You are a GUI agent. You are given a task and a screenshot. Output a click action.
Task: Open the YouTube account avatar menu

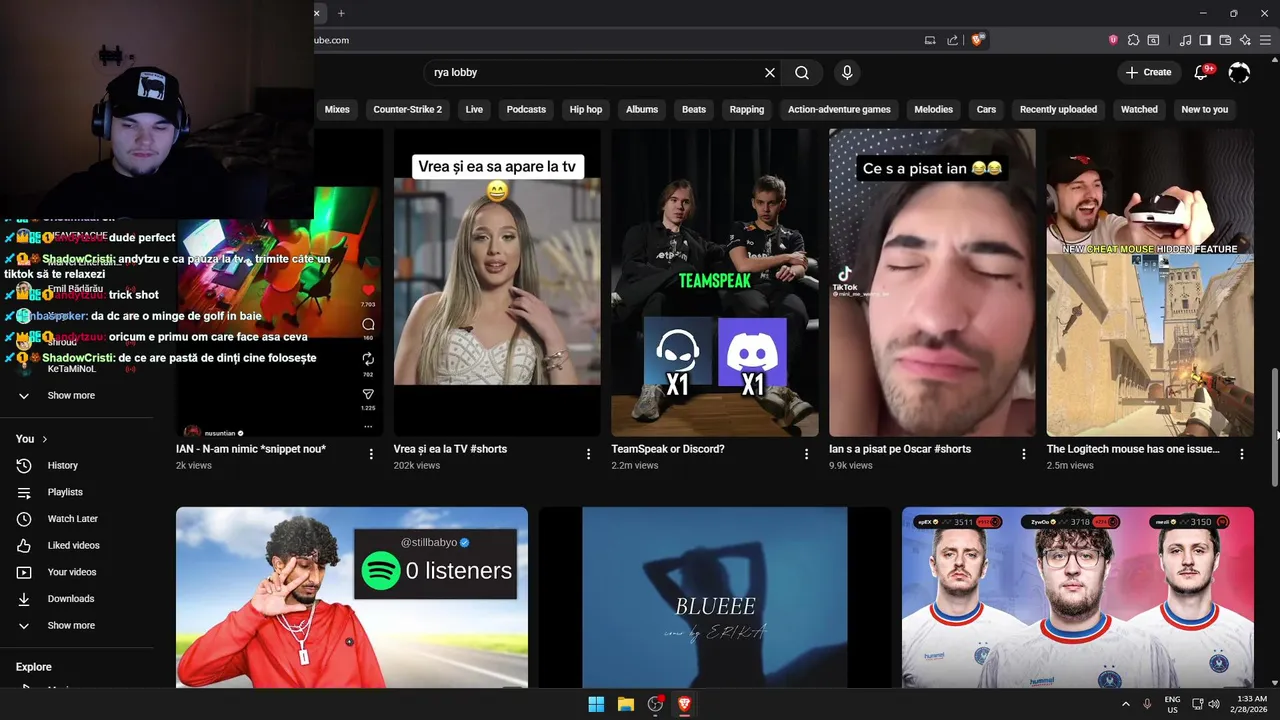click(1239, 72)
